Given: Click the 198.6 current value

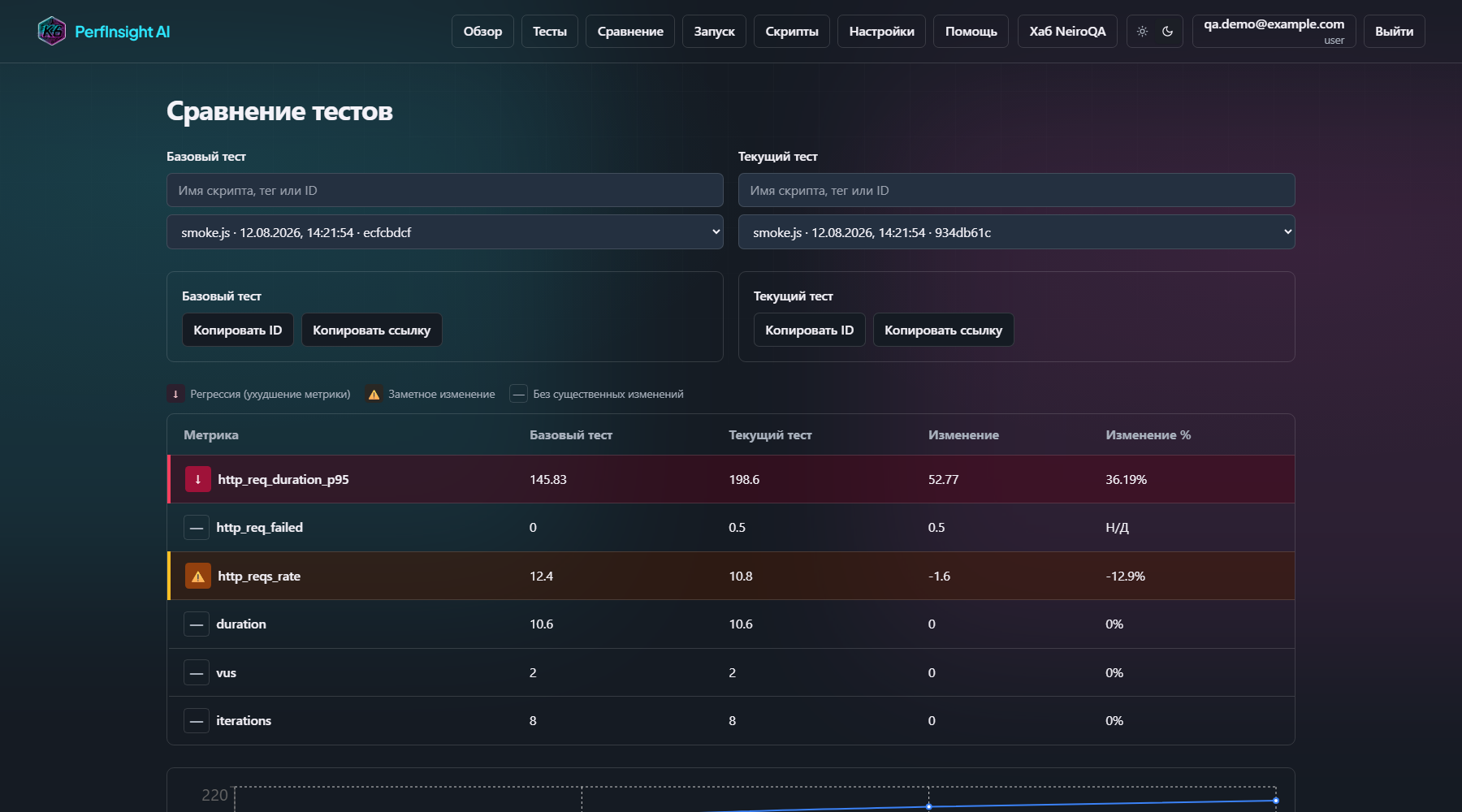Looking at the screenshot, I should point(744,480).
